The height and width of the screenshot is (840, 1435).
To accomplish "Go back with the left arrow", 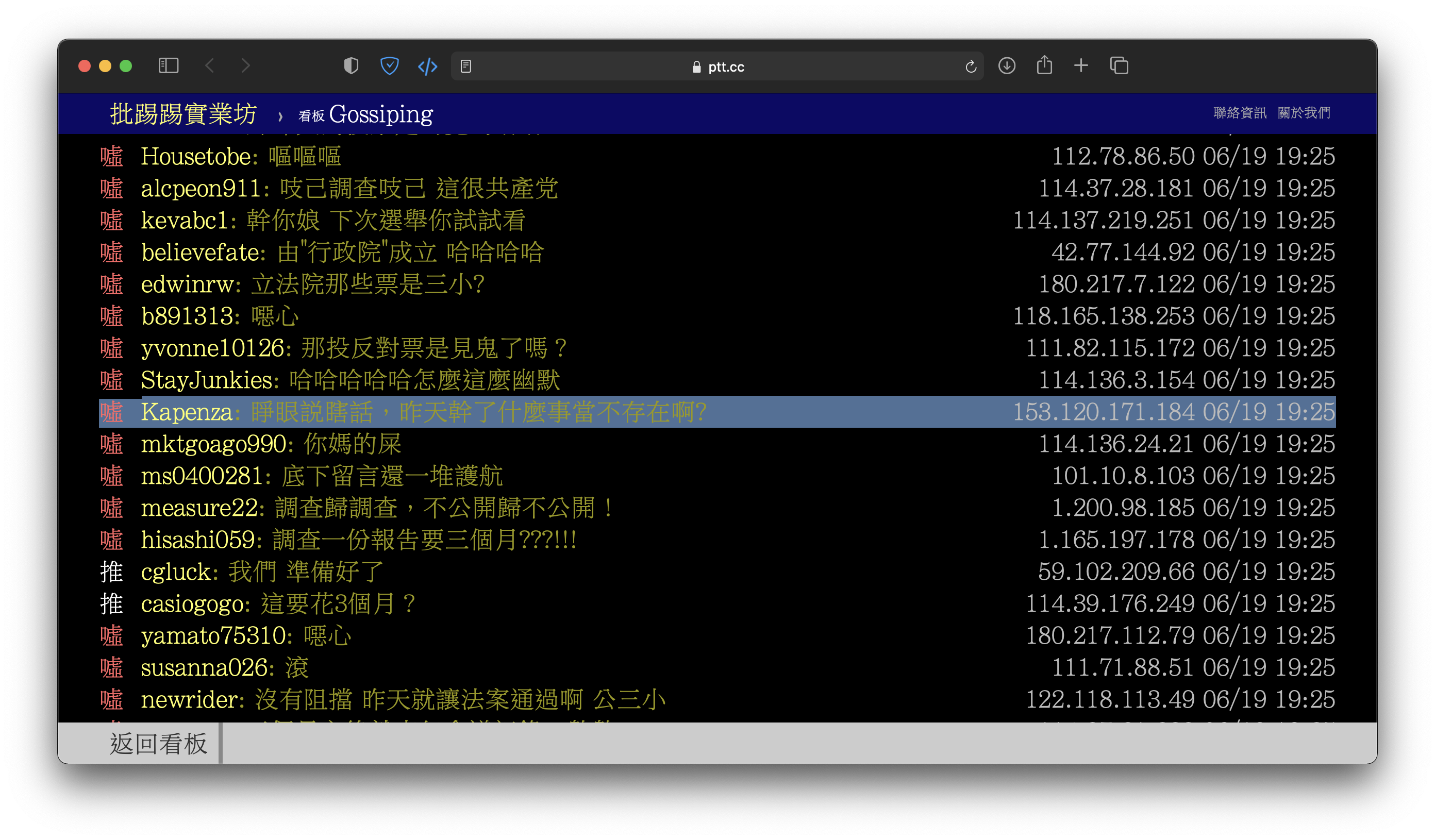I will [210, 66].
